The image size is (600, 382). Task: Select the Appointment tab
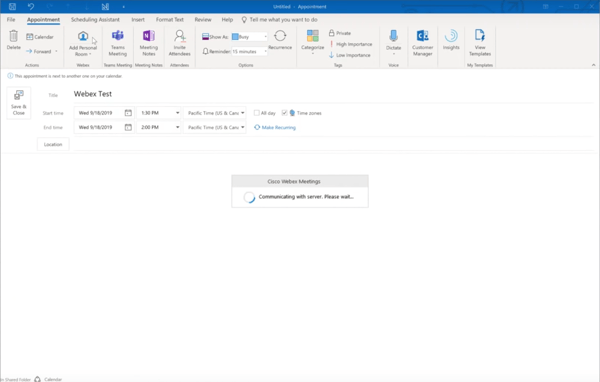click(43, 20)
